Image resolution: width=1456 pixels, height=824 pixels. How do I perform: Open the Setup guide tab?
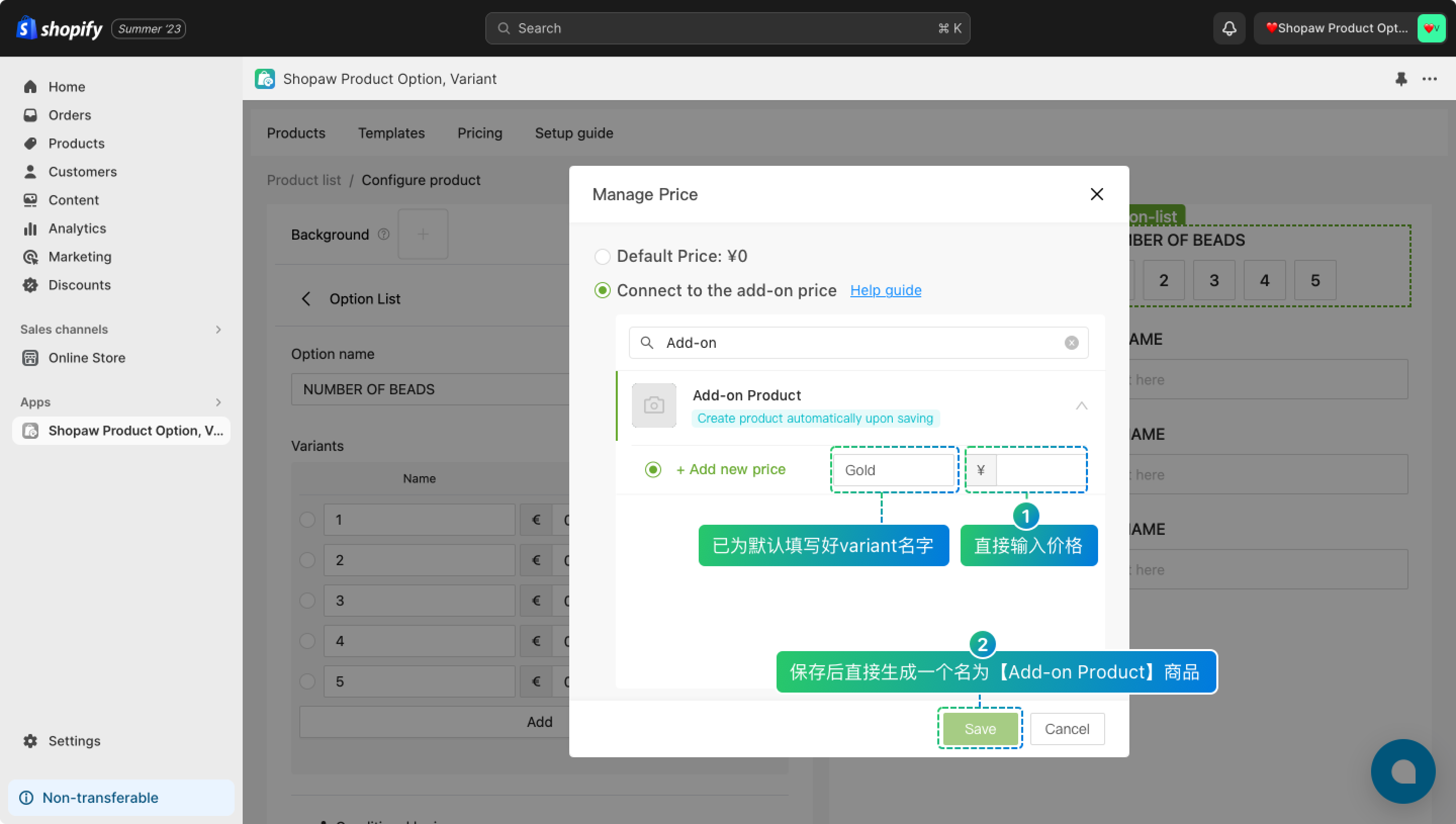[x=574, y=133]
